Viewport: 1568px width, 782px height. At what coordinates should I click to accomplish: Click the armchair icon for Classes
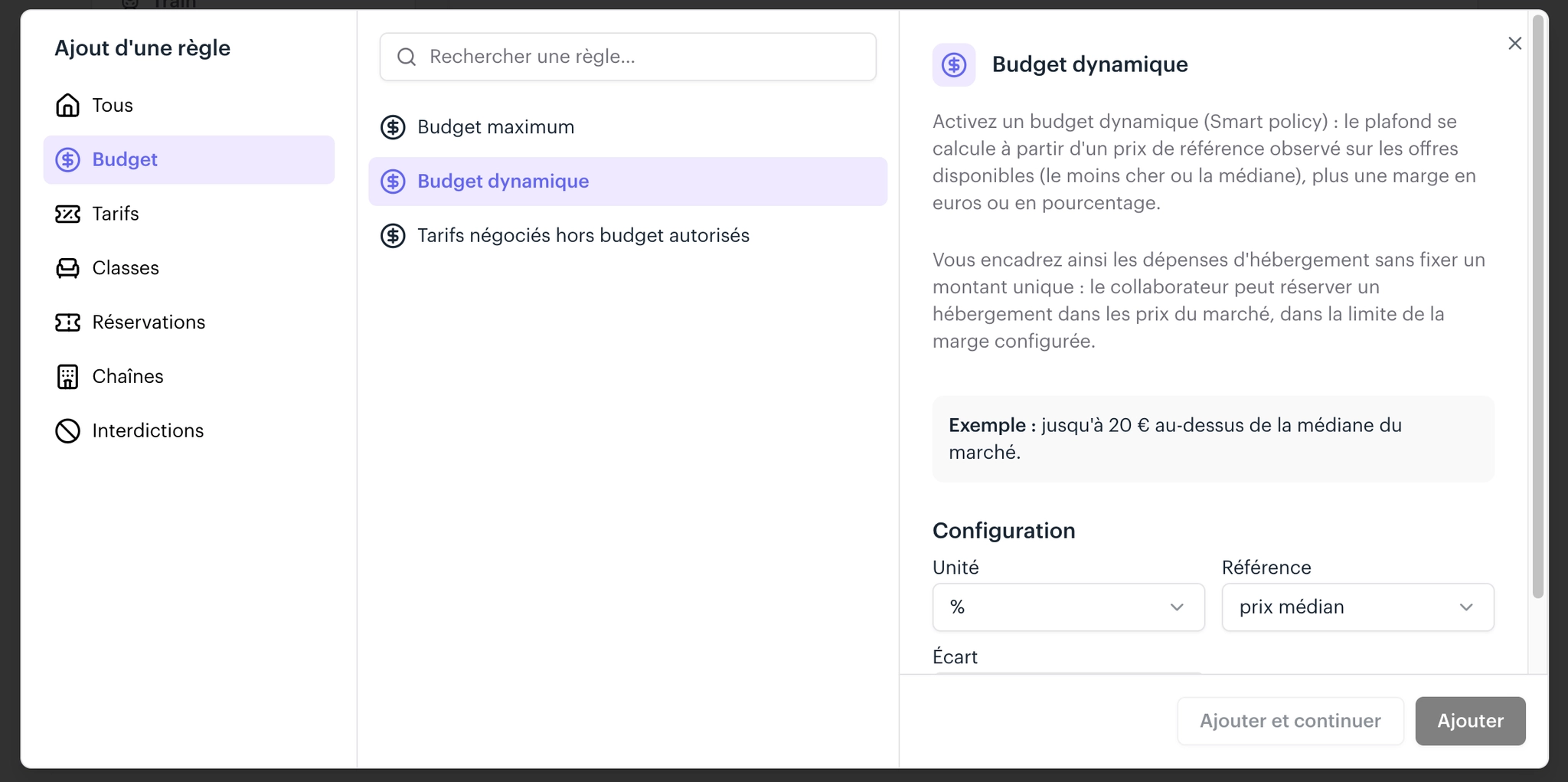click(67, 268)
